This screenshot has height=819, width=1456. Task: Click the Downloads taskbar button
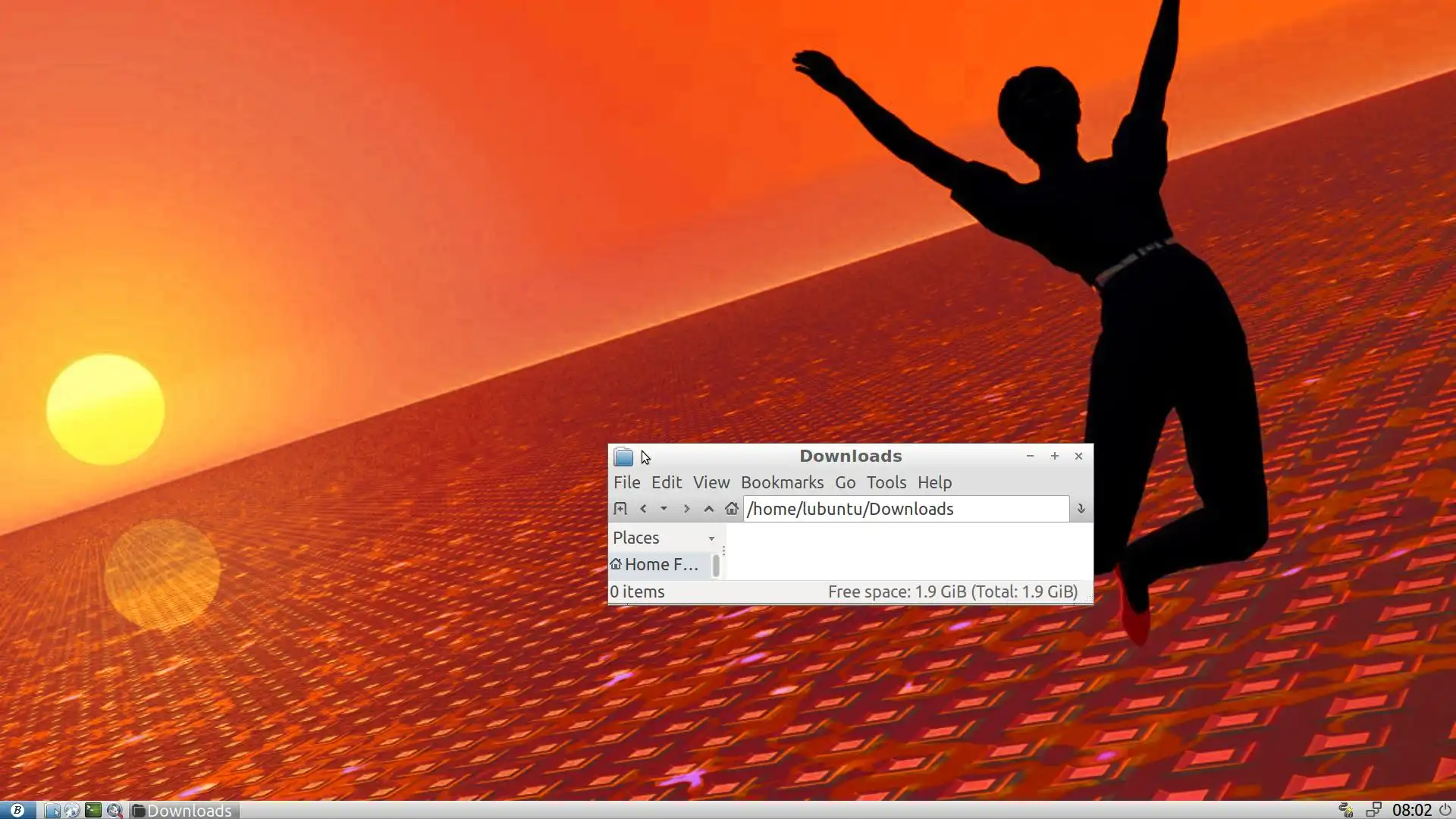pyautogui.click(x=184, y=810)
